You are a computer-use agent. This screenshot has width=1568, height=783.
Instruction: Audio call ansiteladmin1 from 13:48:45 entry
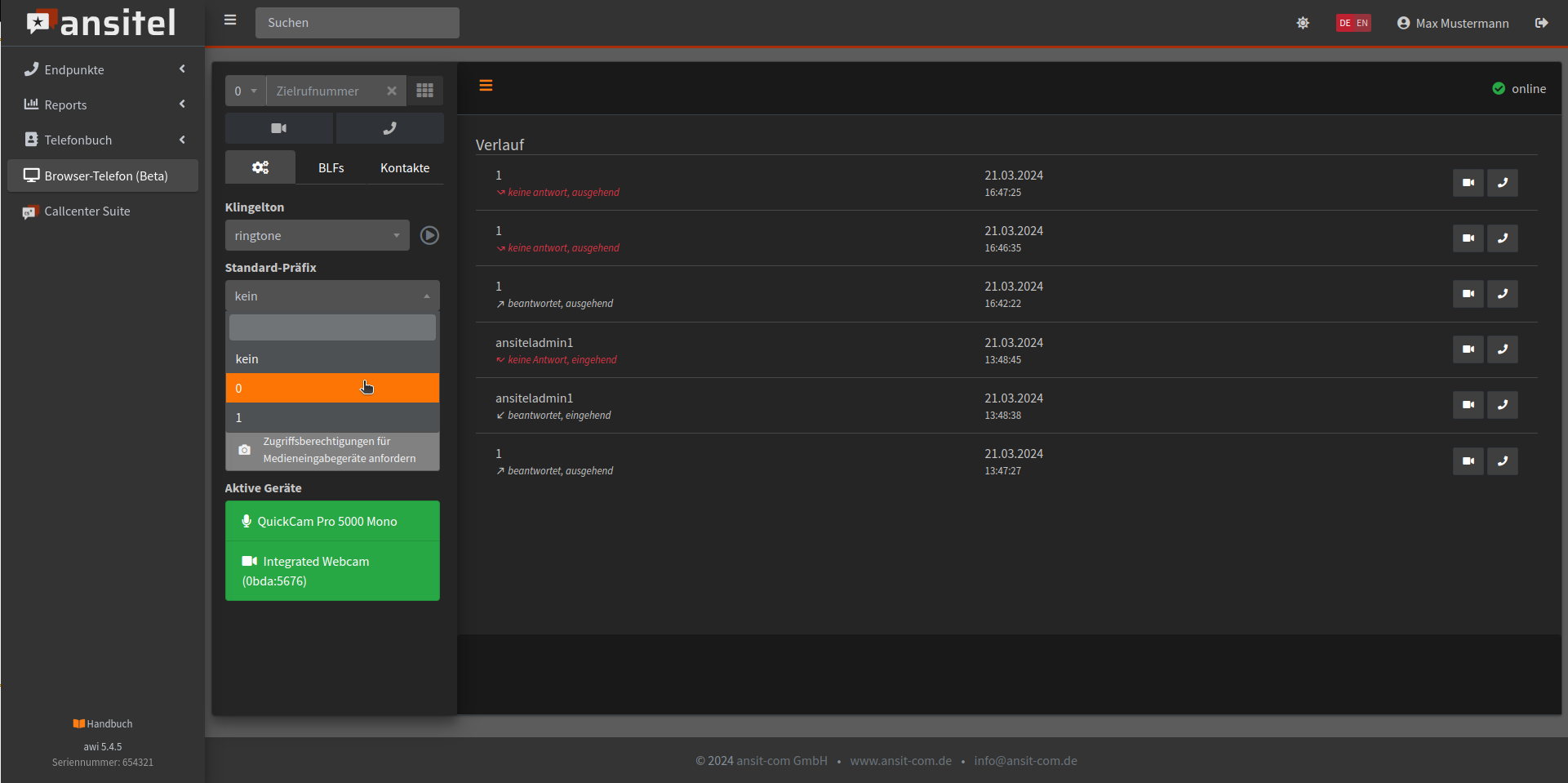coord(1502,349)
